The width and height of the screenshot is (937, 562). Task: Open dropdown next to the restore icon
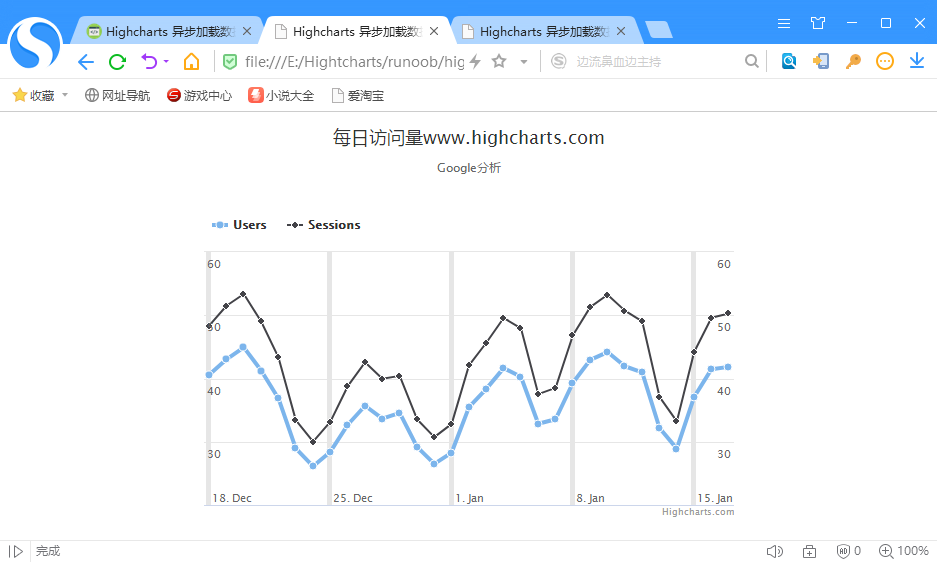click(x=166, y=62)
